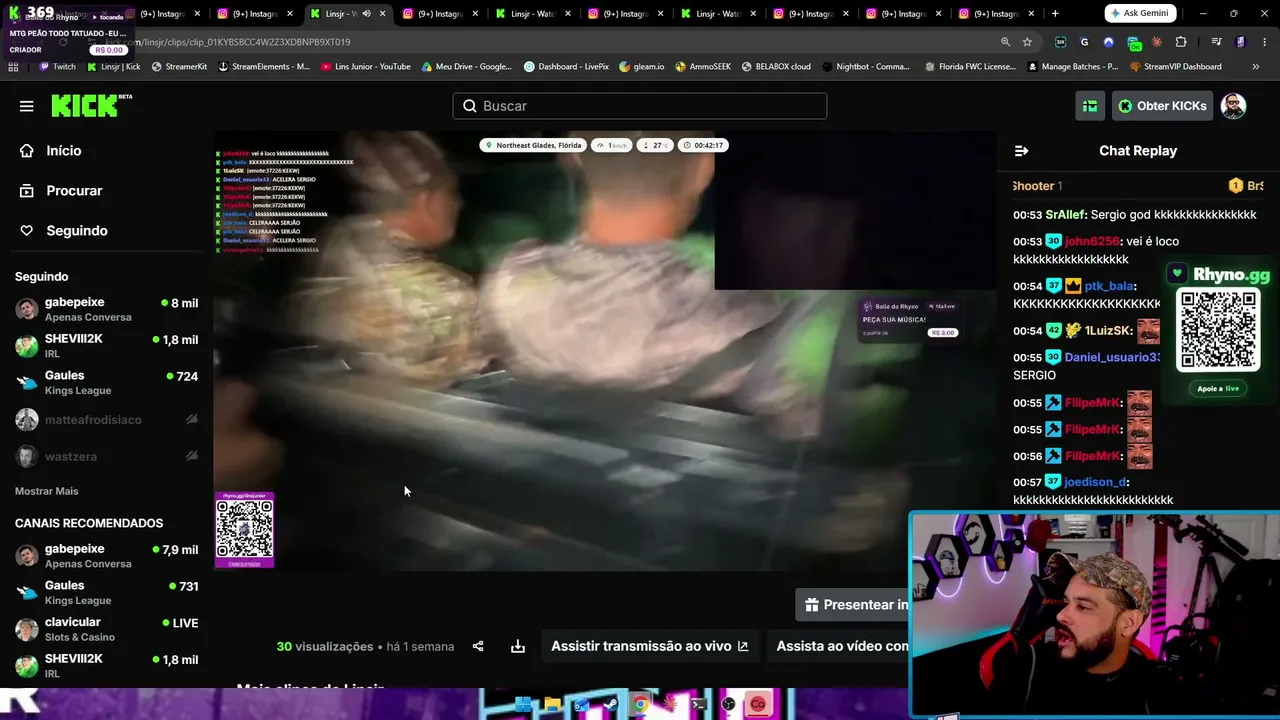Open File Explorer from the taskbar
Screen dimensions: 1280x720
(552, 704)
